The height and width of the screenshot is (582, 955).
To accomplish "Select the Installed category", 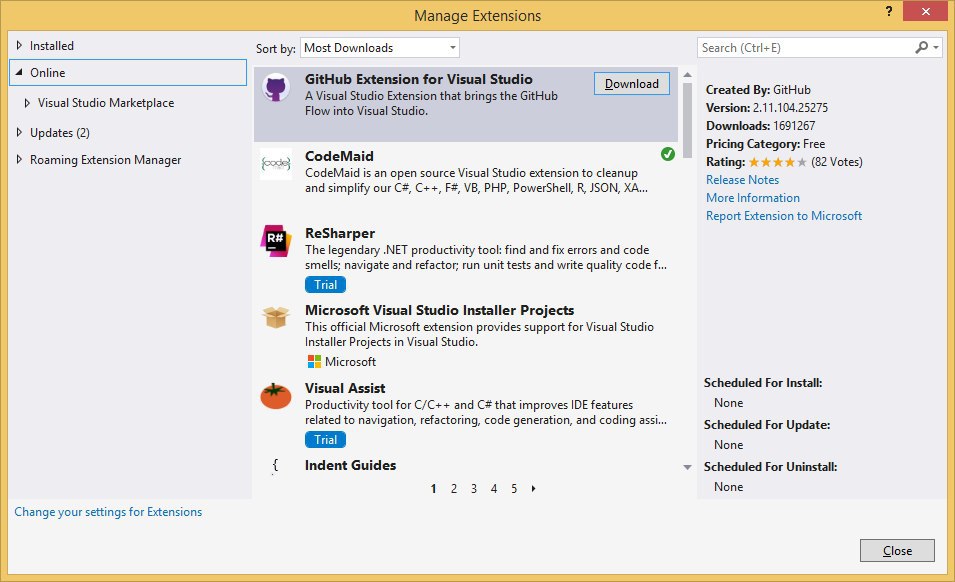I will [x=52, y=46].
